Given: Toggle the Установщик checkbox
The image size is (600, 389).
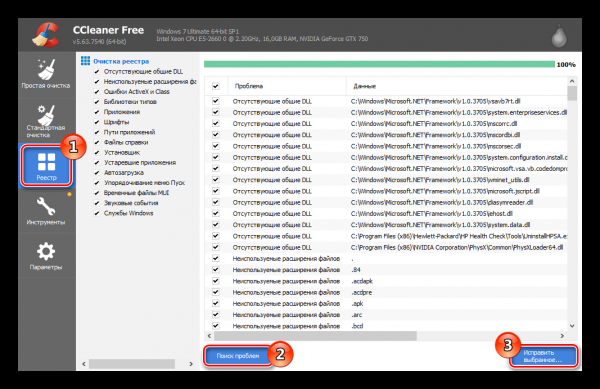Looking at the screenshot, I should (97, 153).
